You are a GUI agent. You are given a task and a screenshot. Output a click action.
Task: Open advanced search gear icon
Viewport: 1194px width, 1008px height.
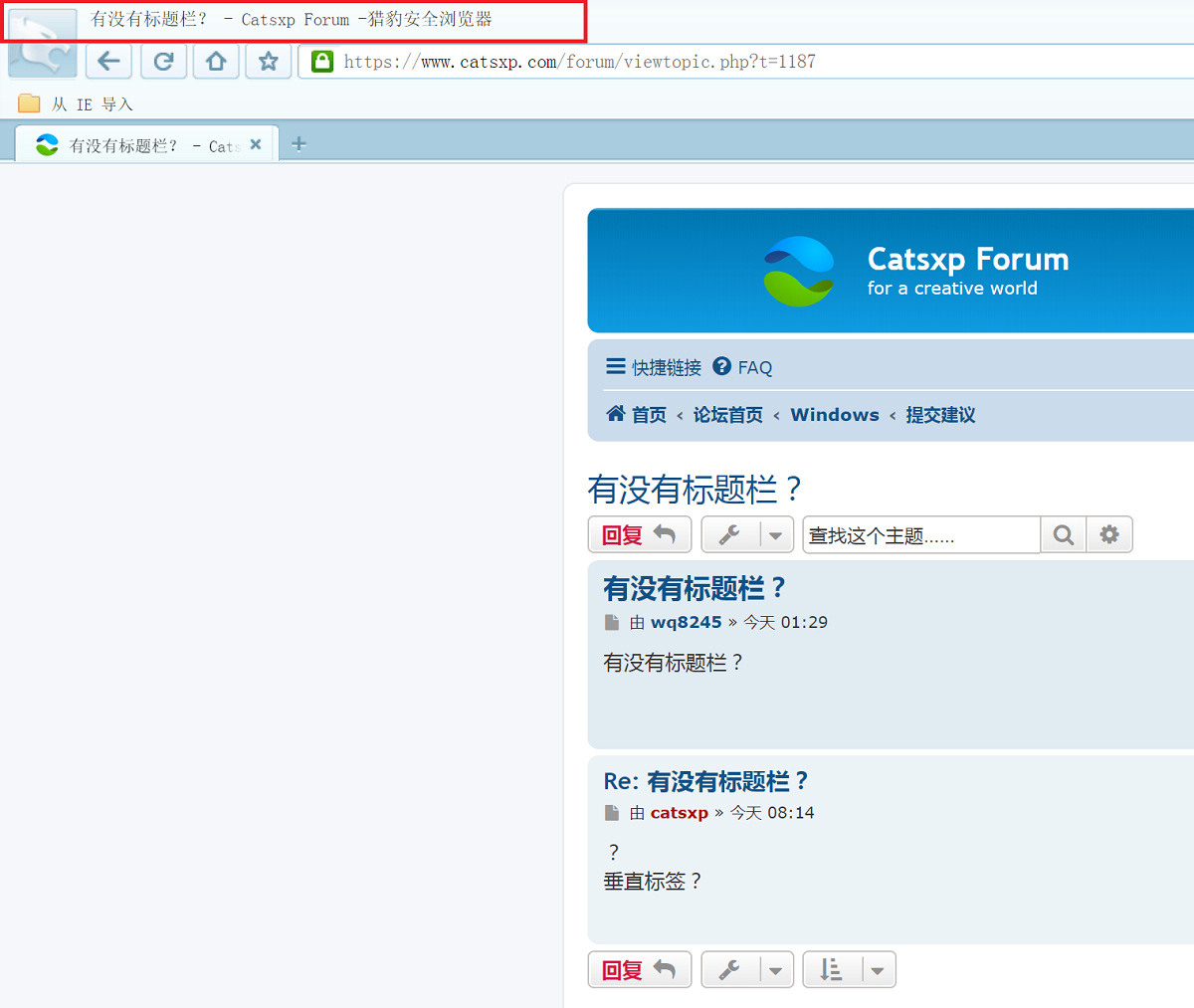(1109, 535)
